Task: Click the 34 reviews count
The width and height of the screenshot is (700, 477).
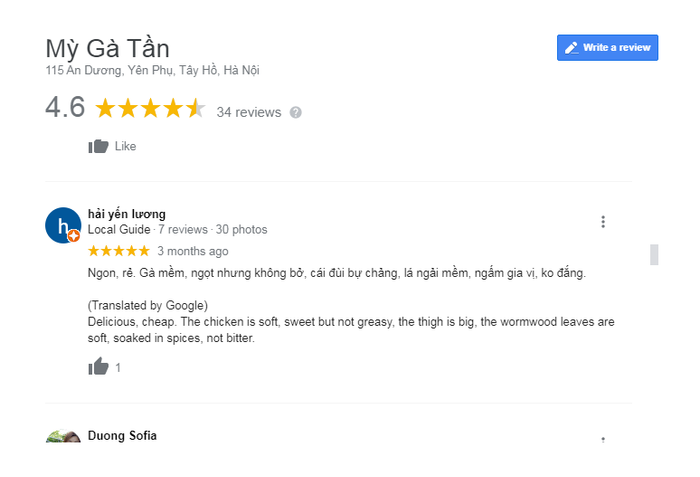Action: pyautogui.click(x=249, y=112)
